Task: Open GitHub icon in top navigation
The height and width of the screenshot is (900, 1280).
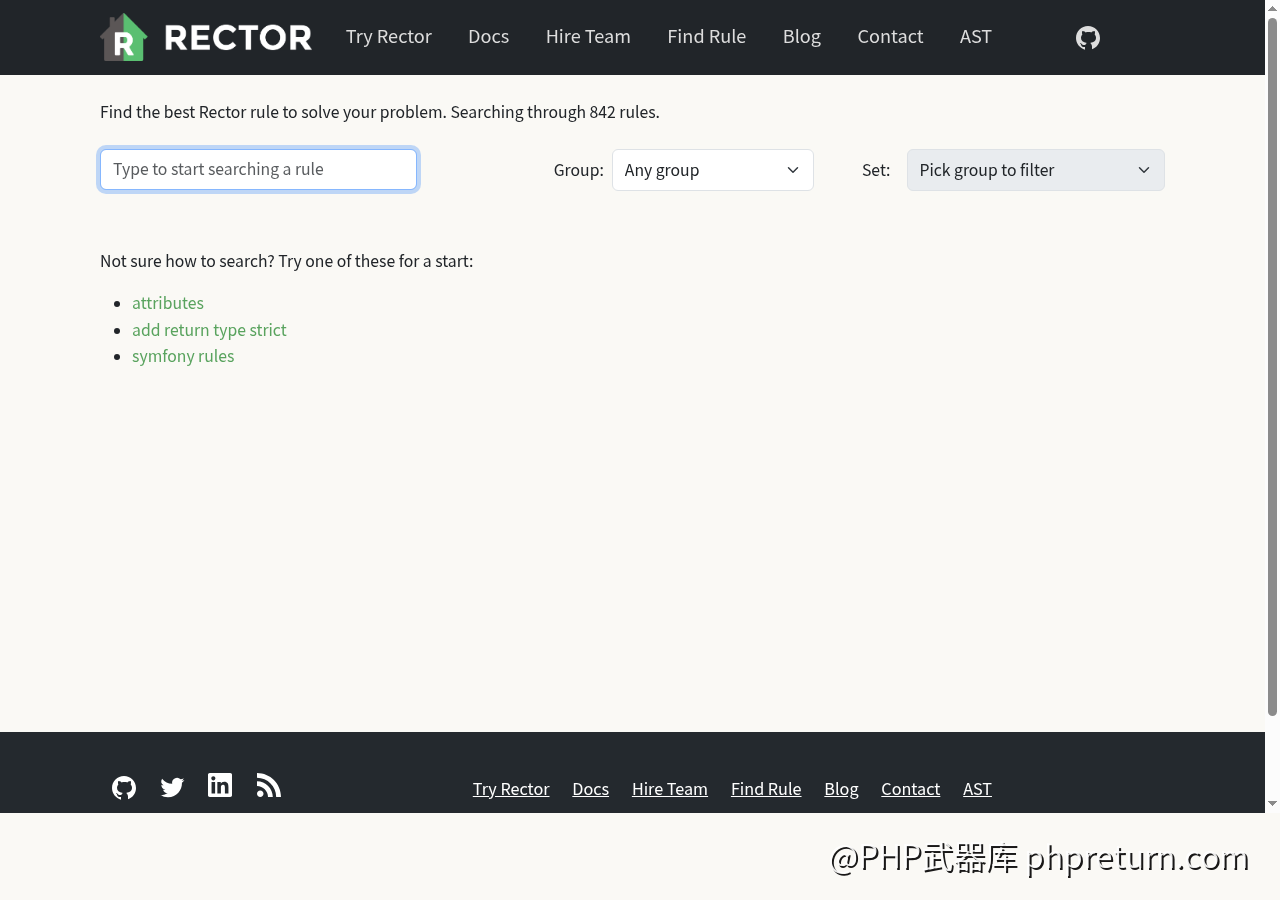Action: point(1088,38)
